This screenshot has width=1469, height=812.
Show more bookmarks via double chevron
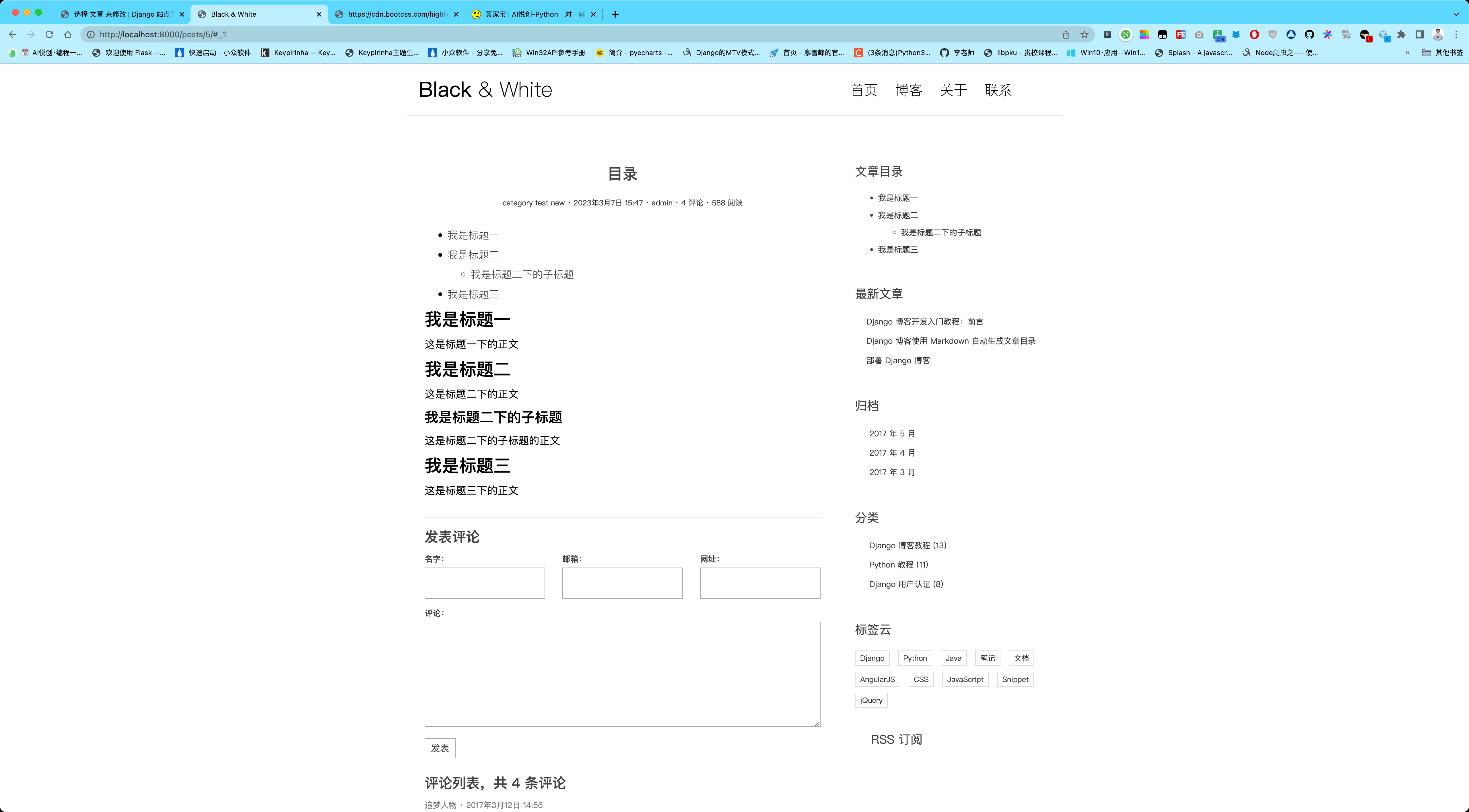[1407, 53]
